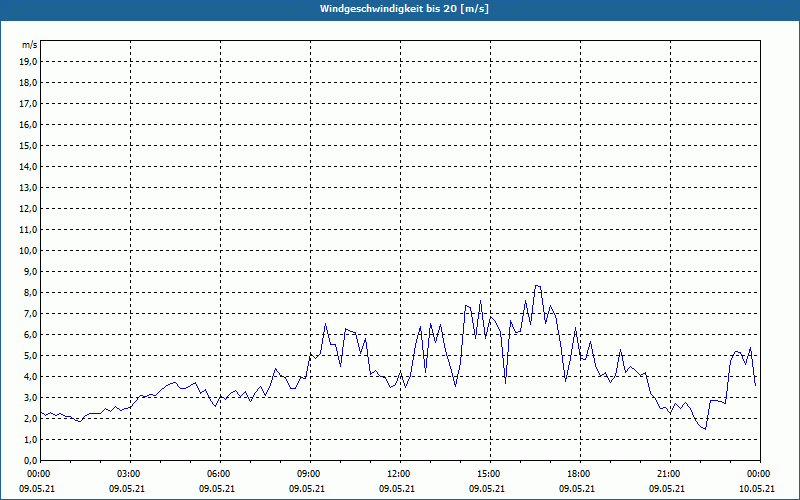Click the 19,0 y-axis value label
This screenshot has width=800, height=500.
29,61
